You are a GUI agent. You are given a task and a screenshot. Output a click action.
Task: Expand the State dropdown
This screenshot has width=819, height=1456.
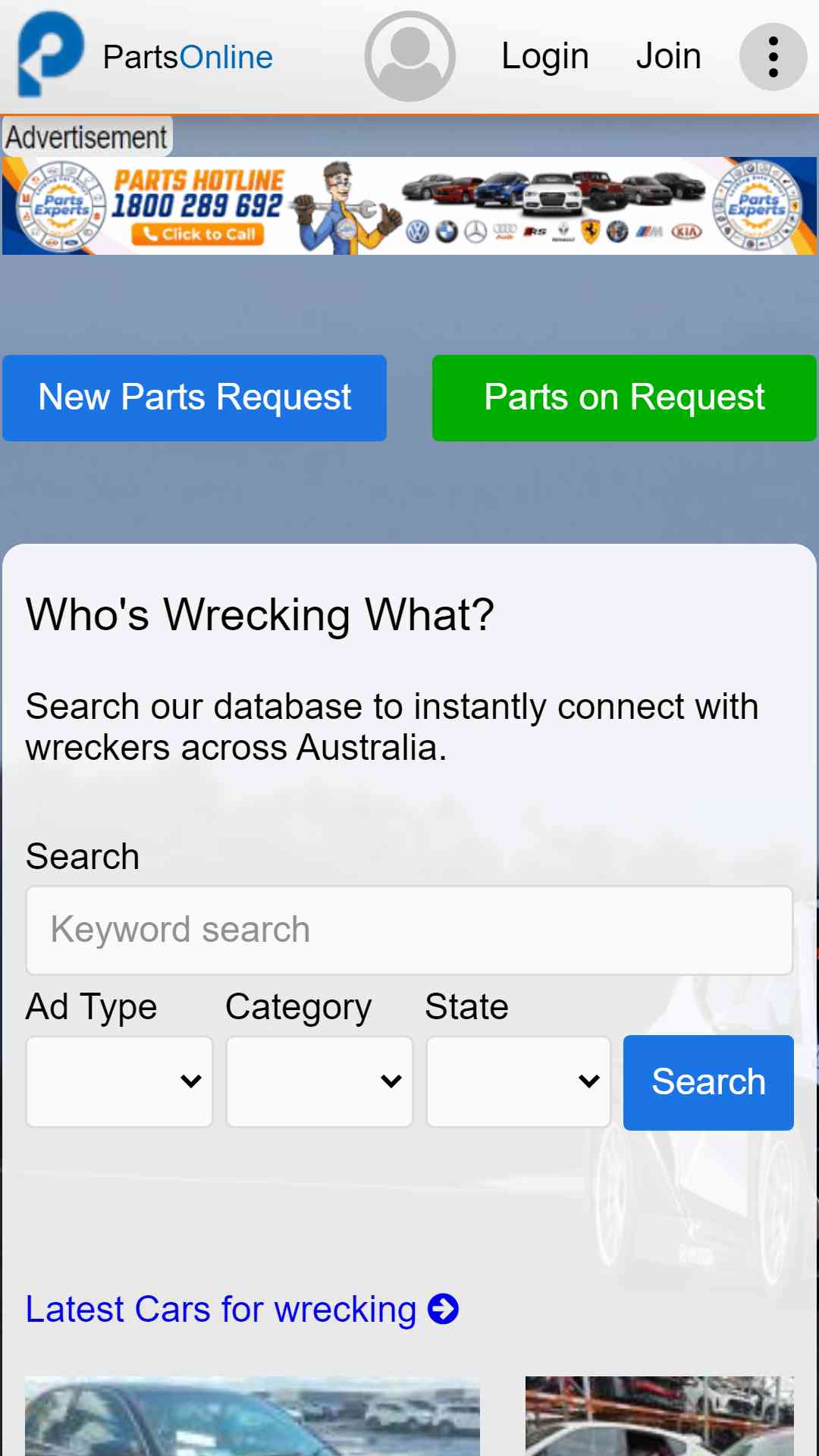pyautogui.click(x=519, y=1081)
